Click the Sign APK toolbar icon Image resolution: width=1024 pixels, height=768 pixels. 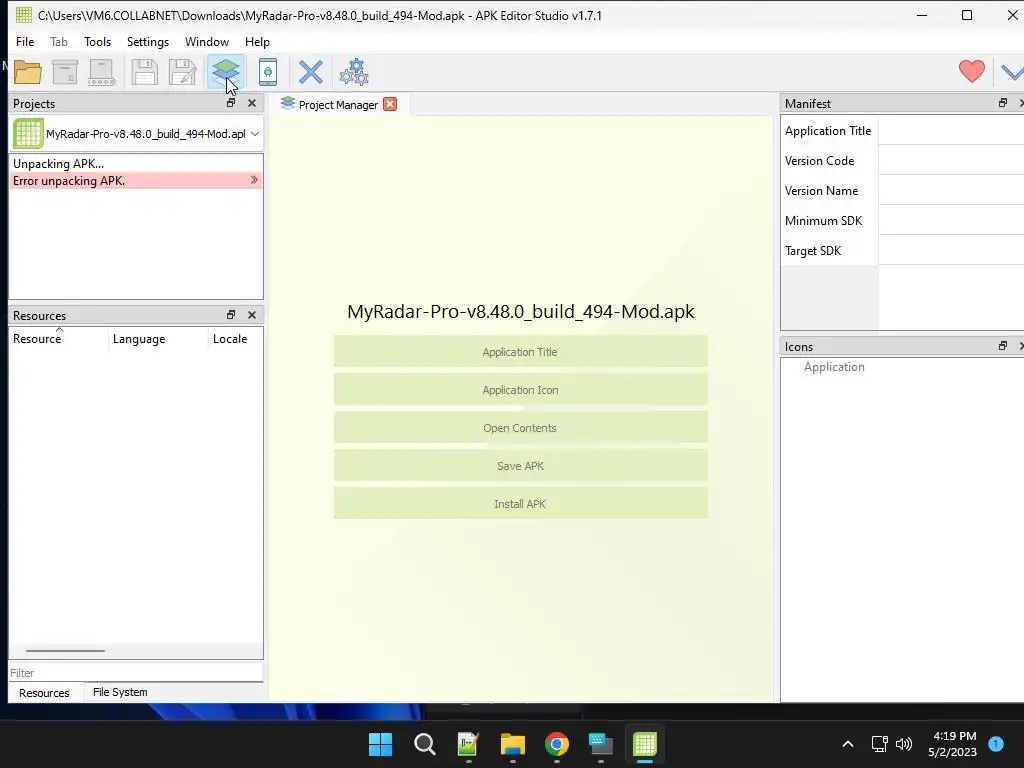[102, 72]
